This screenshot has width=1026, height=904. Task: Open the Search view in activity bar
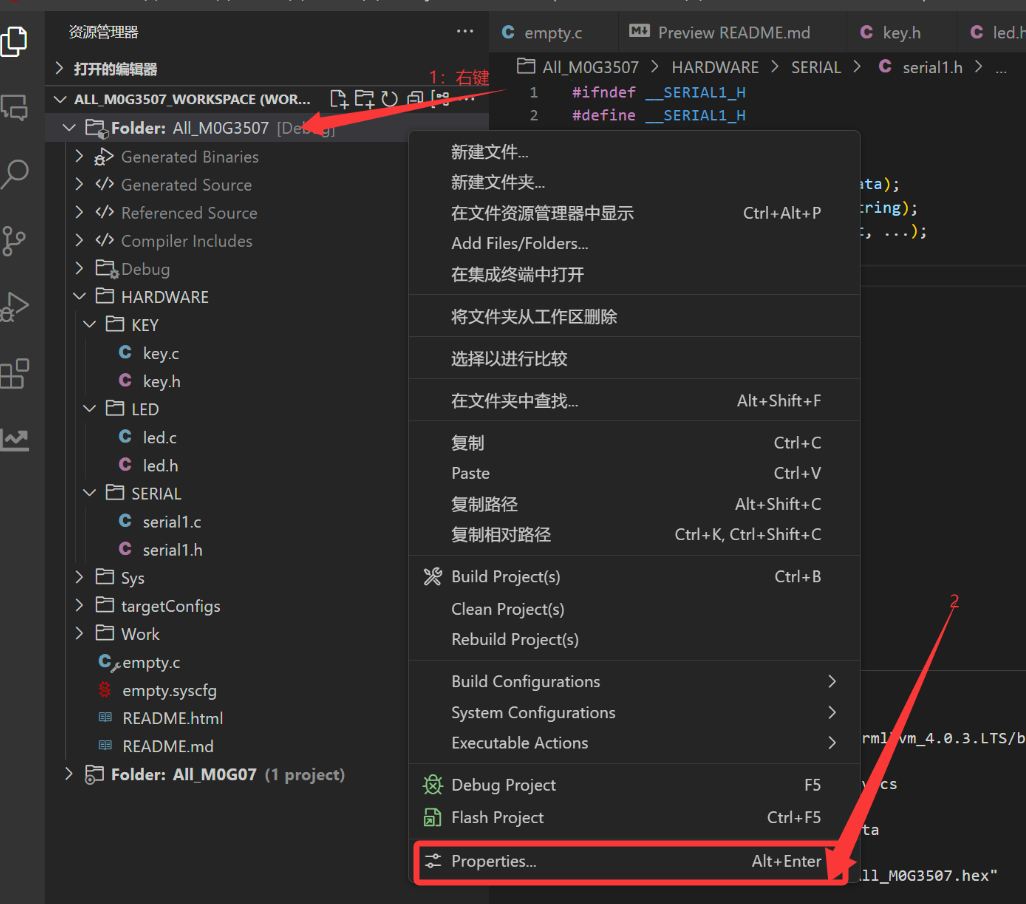(14, 174)
